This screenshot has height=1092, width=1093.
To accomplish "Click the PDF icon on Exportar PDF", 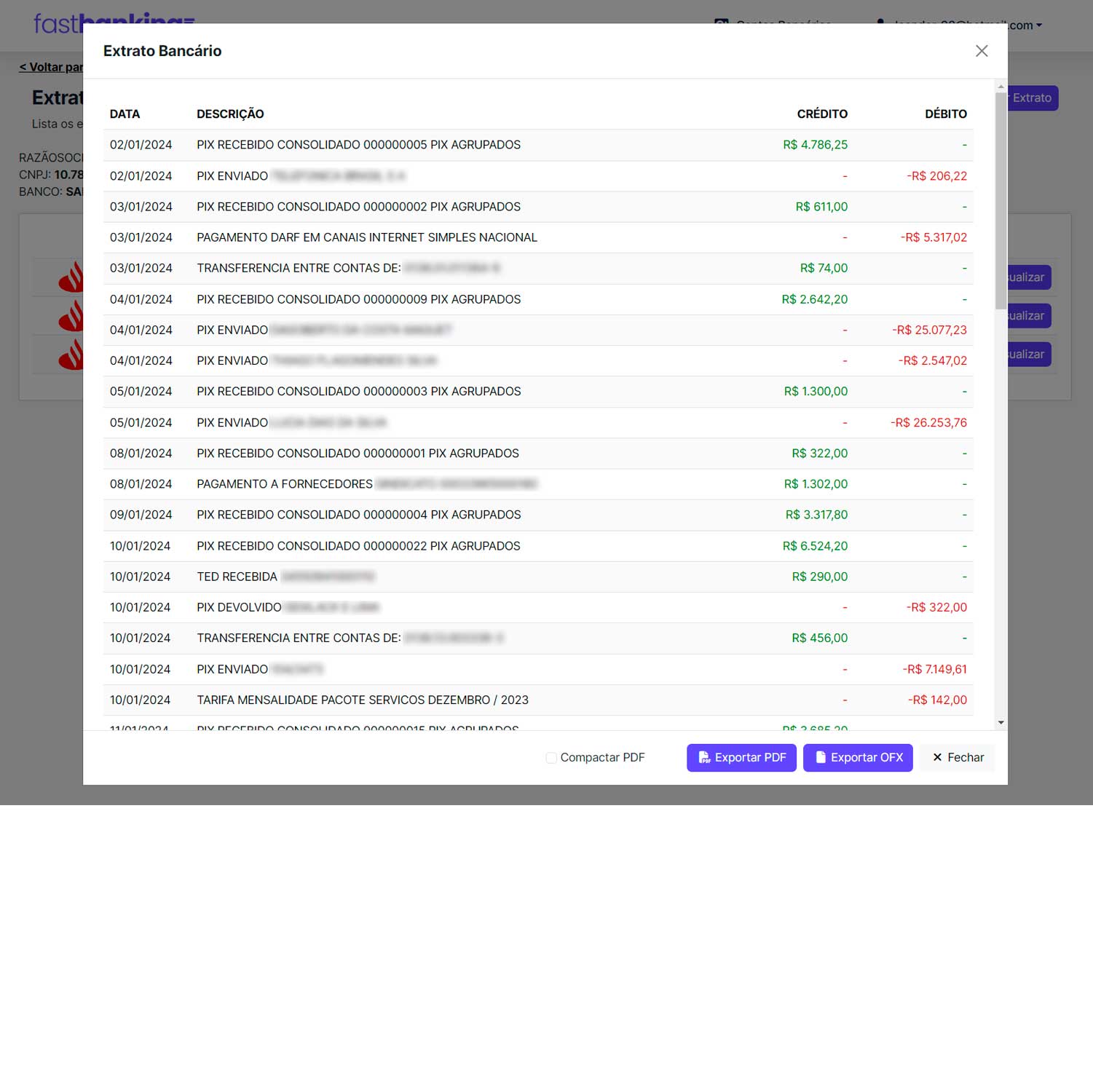I will click(704, 757).
